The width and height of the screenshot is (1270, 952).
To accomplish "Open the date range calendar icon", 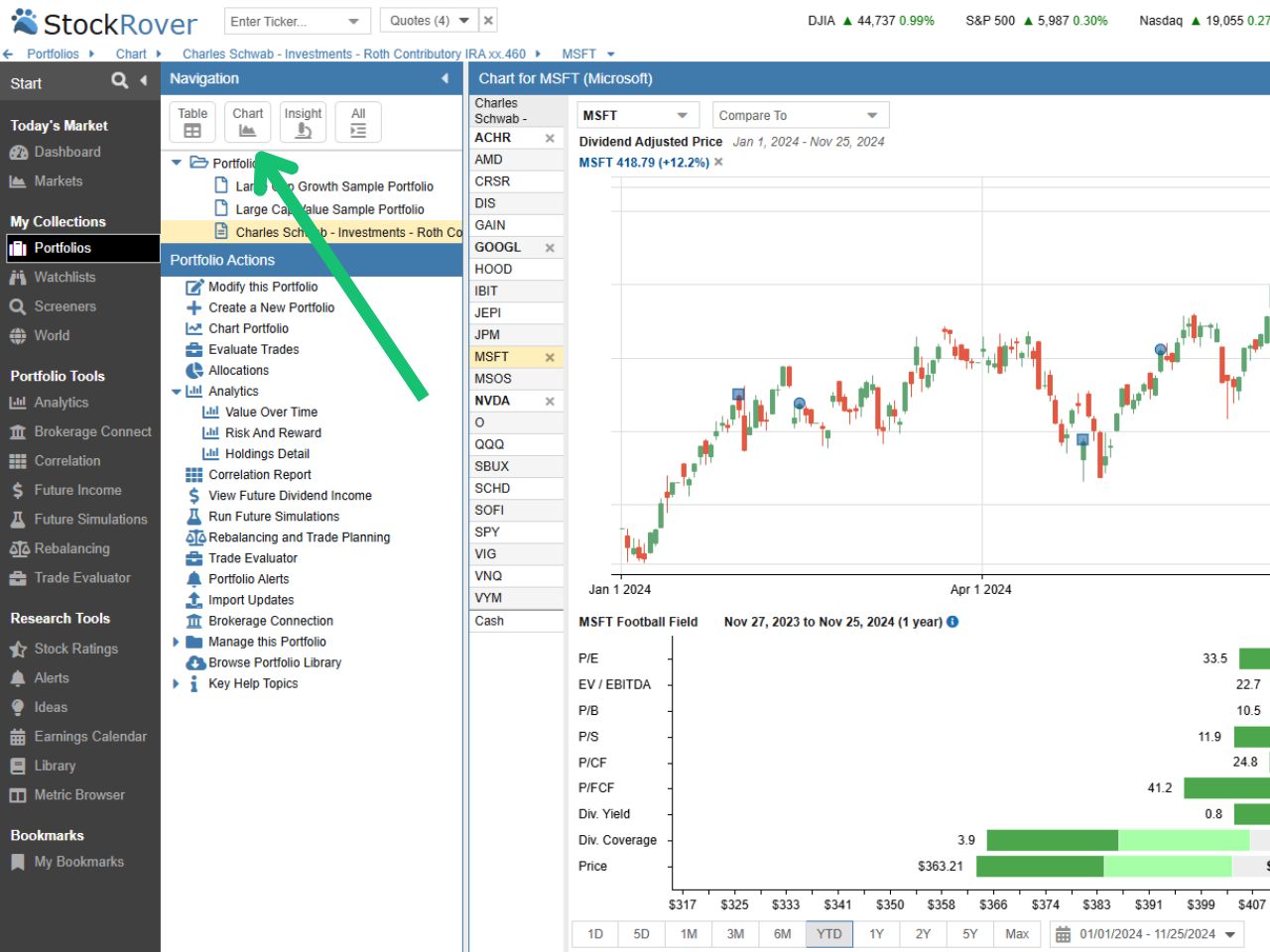I will point(1063,934).
